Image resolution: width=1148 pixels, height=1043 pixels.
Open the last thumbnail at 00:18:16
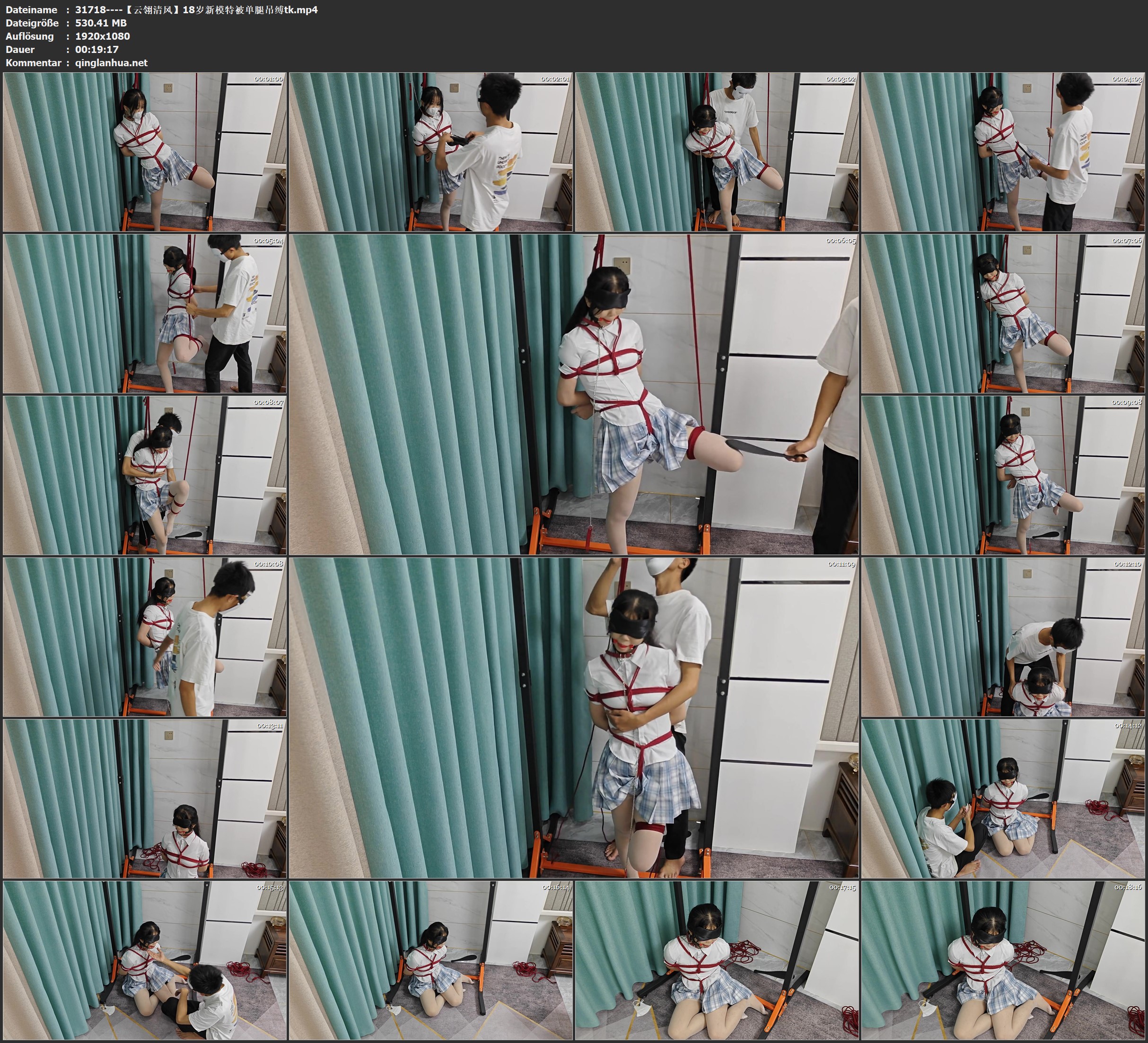[x=1003, y=960]
